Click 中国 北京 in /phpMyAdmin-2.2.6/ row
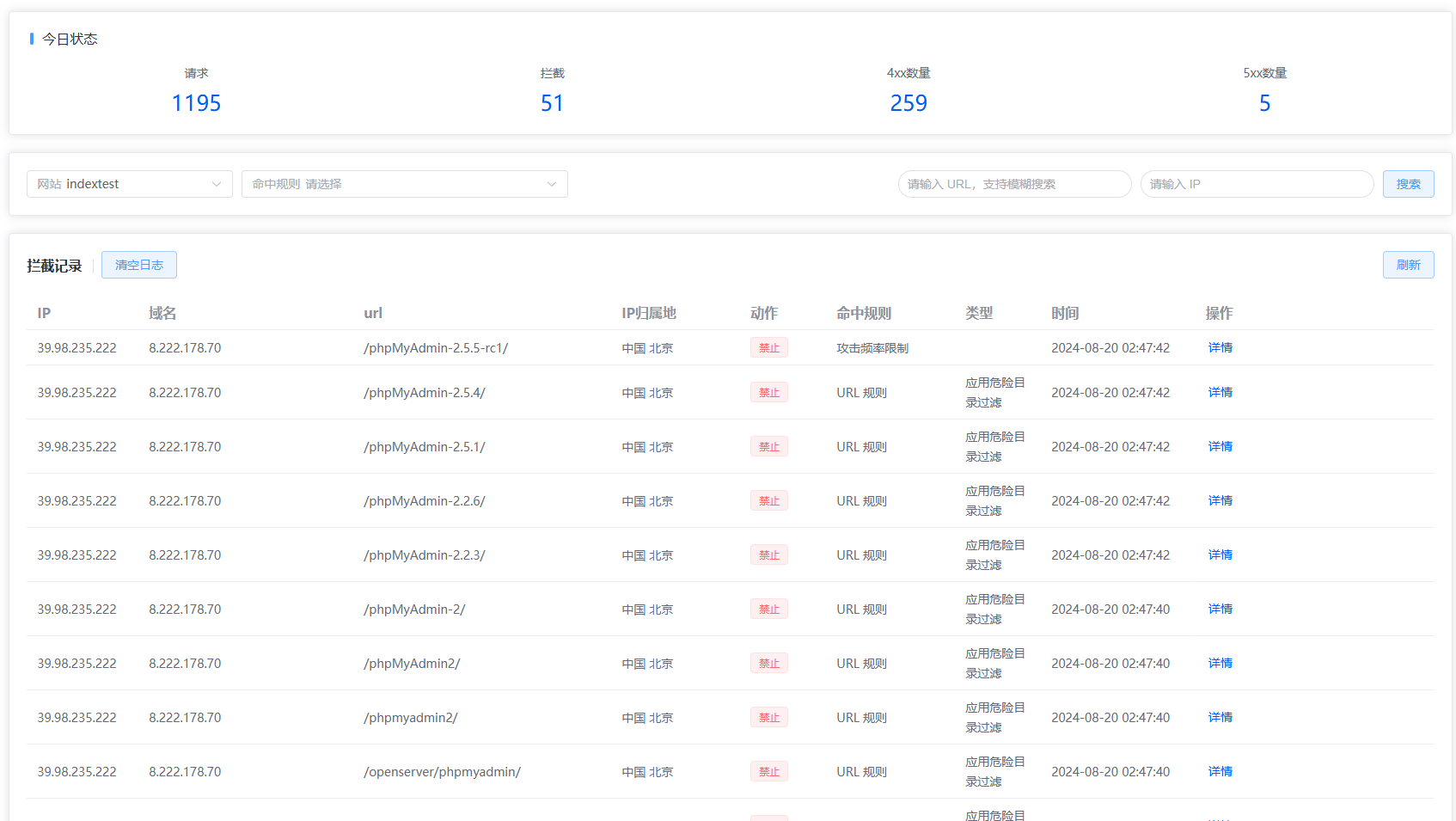 (x=647, y=501)
